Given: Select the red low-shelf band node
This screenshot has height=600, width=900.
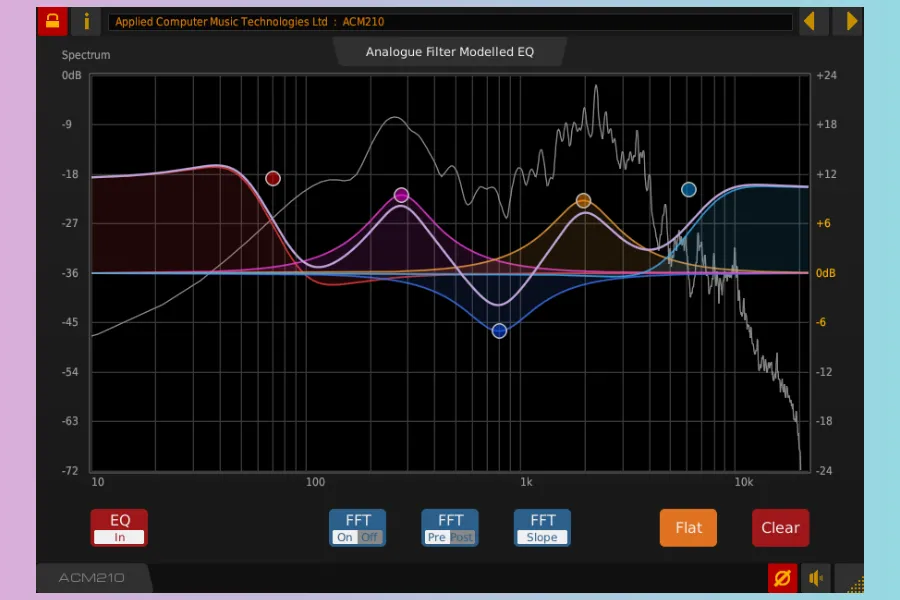Looking at the screenshot, I should tap(272, 178).
